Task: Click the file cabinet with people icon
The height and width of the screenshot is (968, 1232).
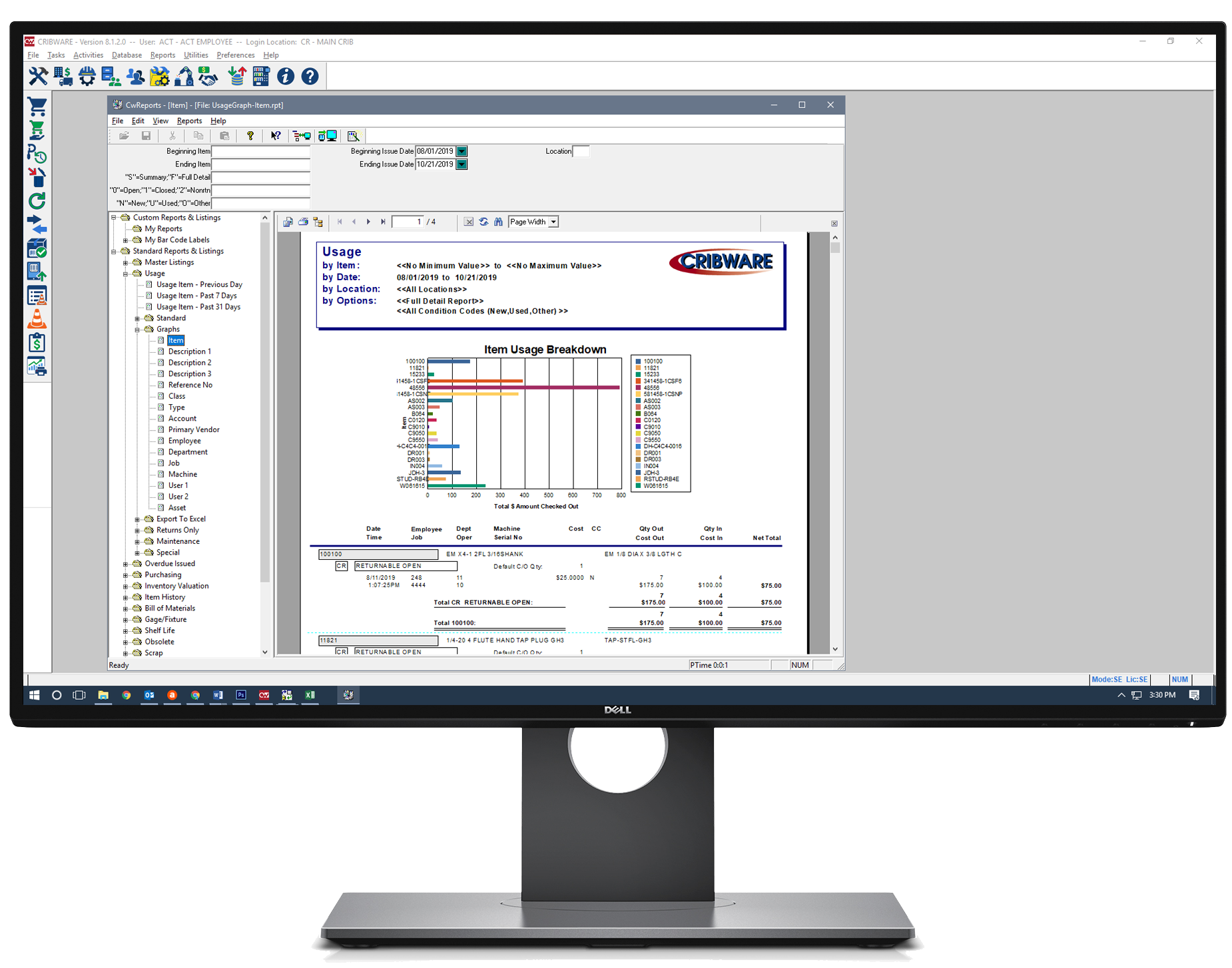Action: coord(111,77)
